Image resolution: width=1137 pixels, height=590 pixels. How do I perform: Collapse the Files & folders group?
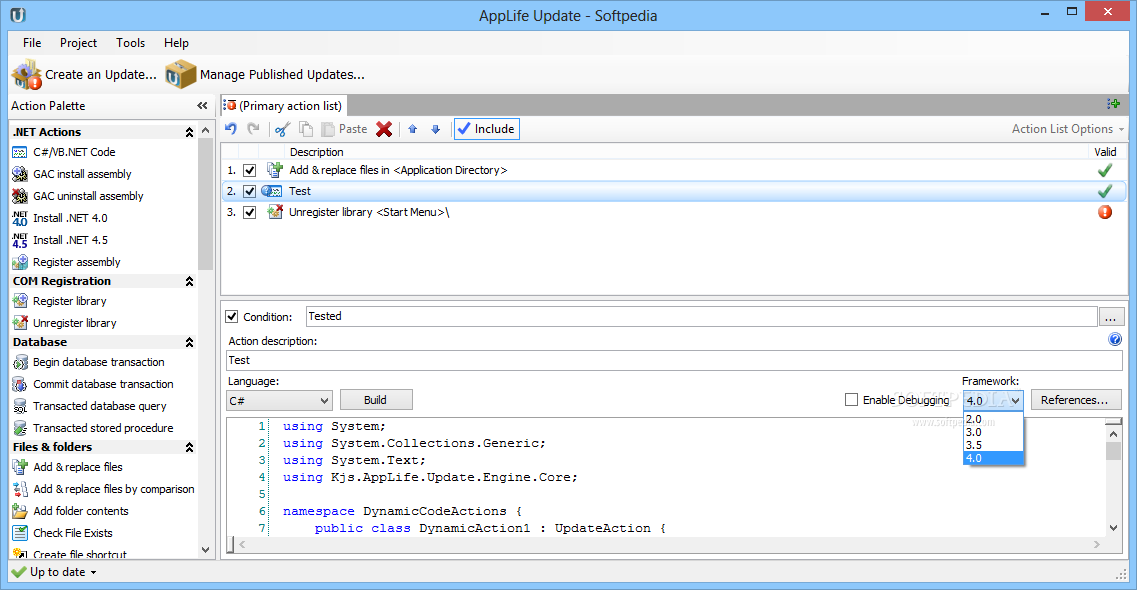coord(189,447)
